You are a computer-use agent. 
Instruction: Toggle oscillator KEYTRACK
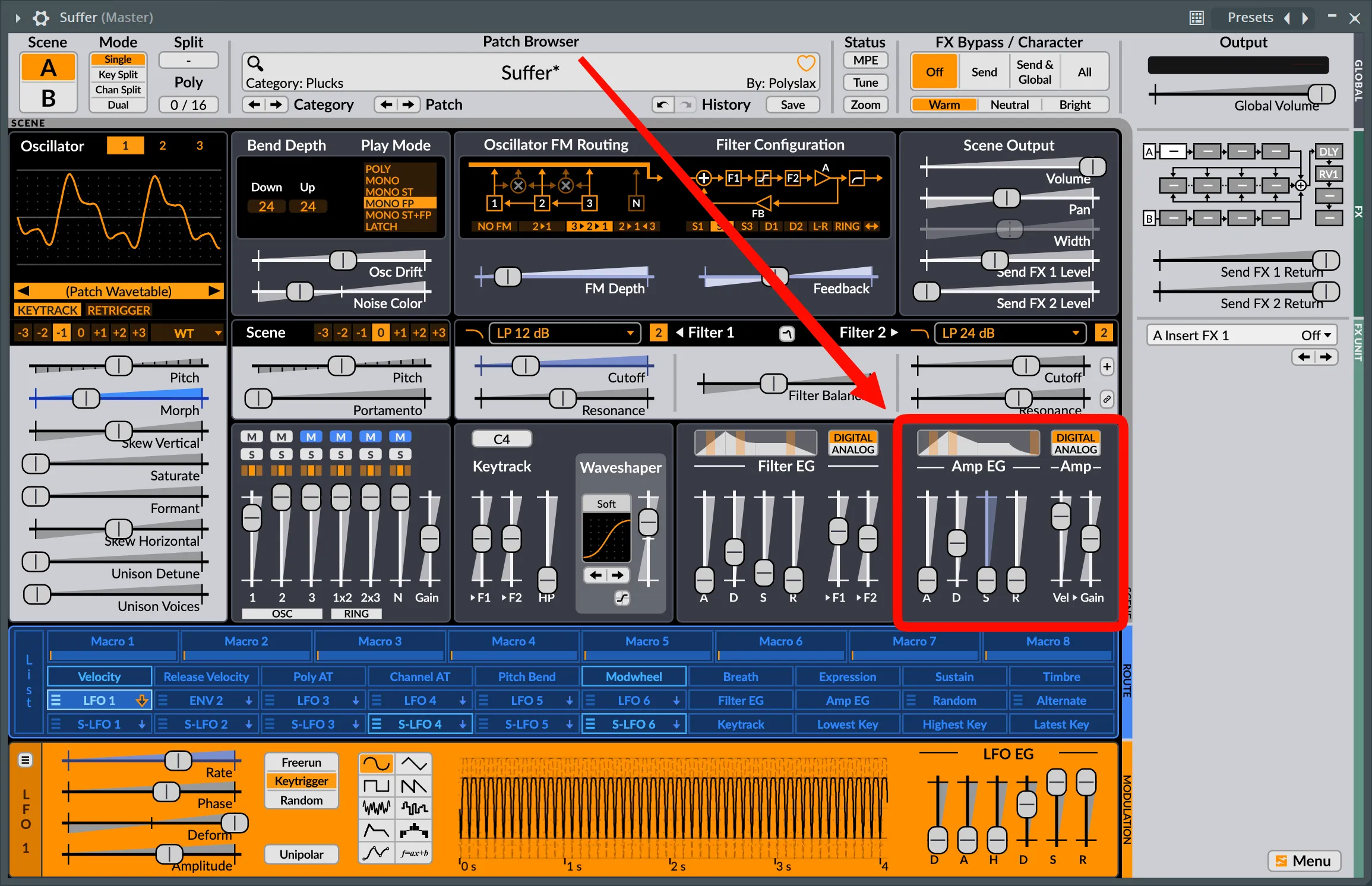(x=48, y=310)
